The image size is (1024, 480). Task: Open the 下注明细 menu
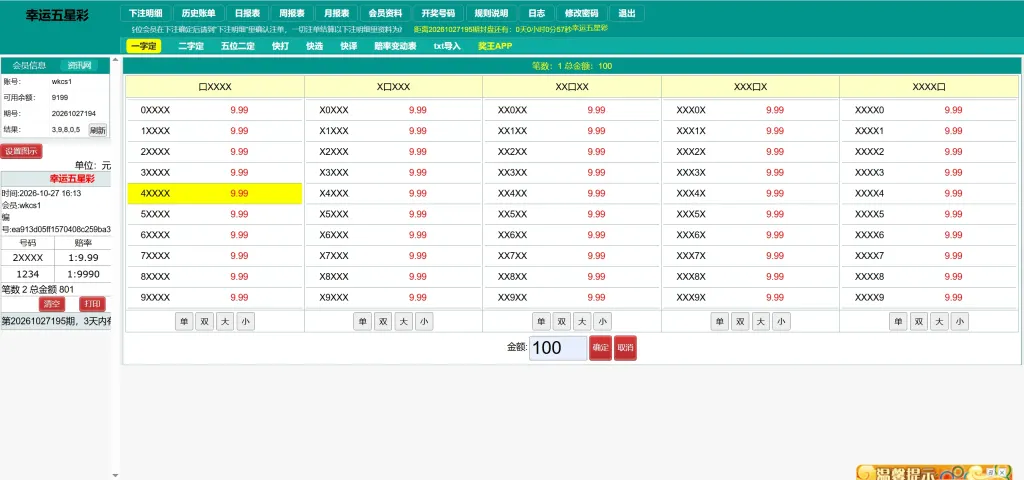pyautogui.click(x=146, y=14)
